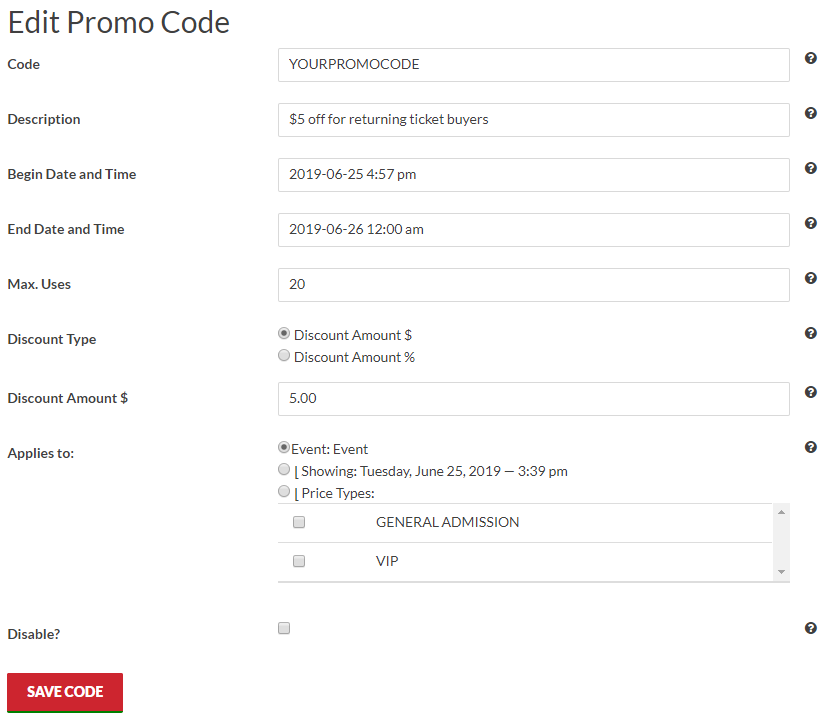This screenshot has width=834, height=722.
Task: Select Discount Amount % radio option
Action: (x=284, y=355)
